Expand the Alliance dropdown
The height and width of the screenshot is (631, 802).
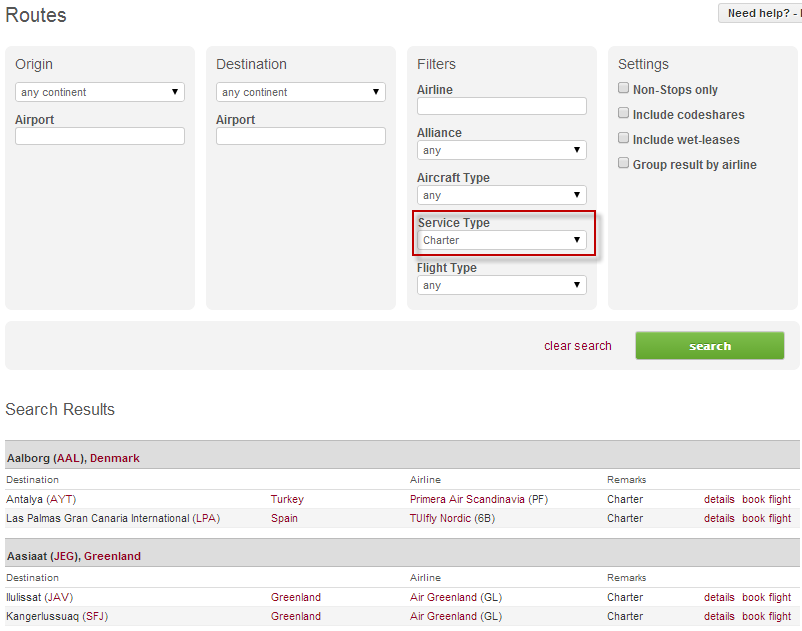(501, 150)
